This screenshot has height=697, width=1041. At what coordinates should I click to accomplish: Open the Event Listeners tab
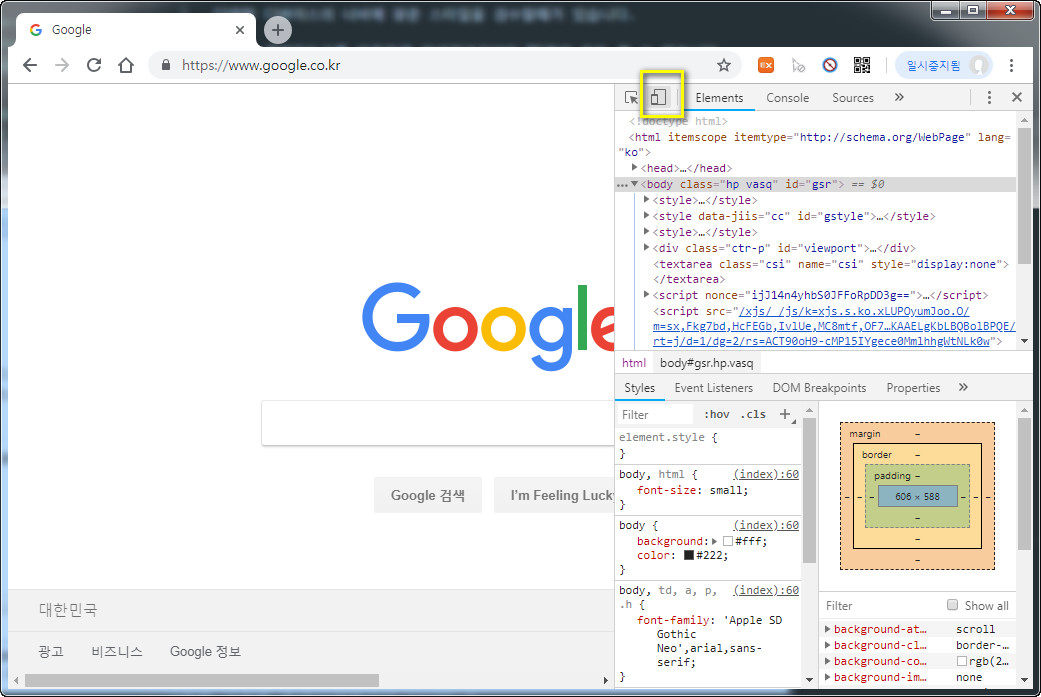coord(714,388)
